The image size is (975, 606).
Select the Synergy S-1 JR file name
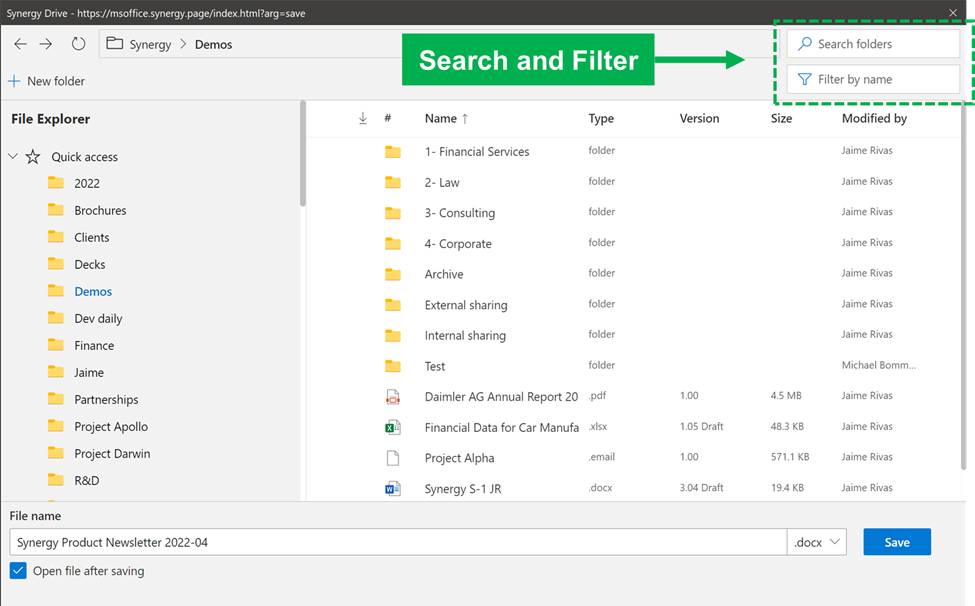tap(463, 489)
